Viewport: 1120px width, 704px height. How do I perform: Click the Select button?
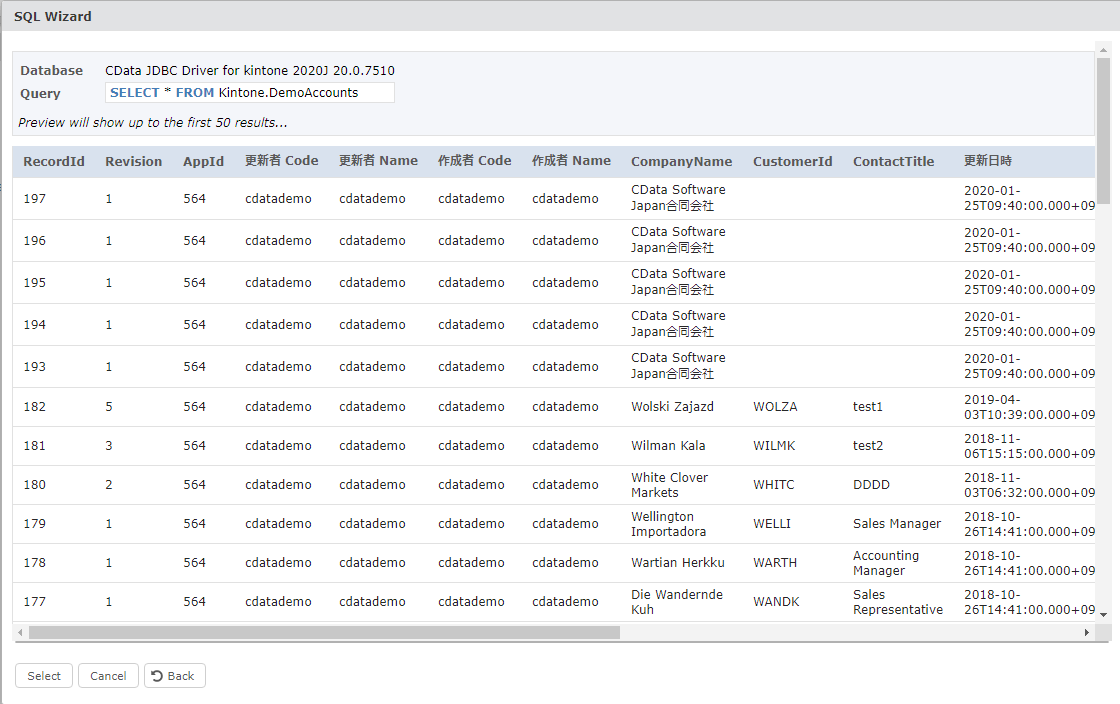[x=44, y=676]
